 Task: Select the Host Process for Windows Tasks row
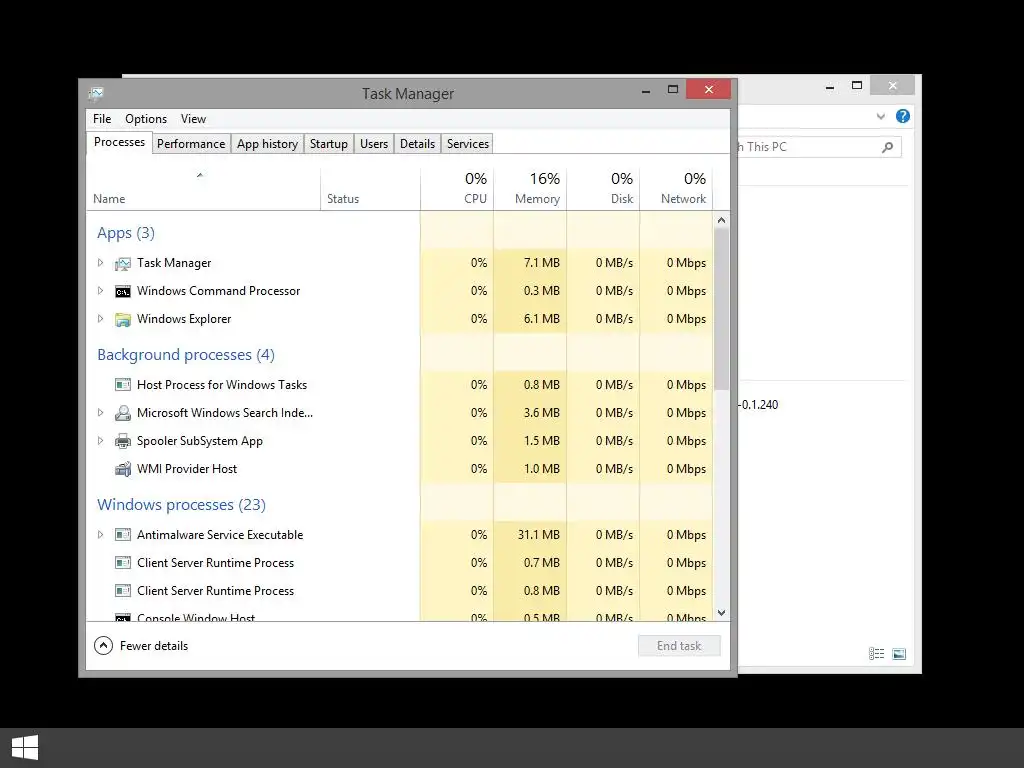(400, 385)
